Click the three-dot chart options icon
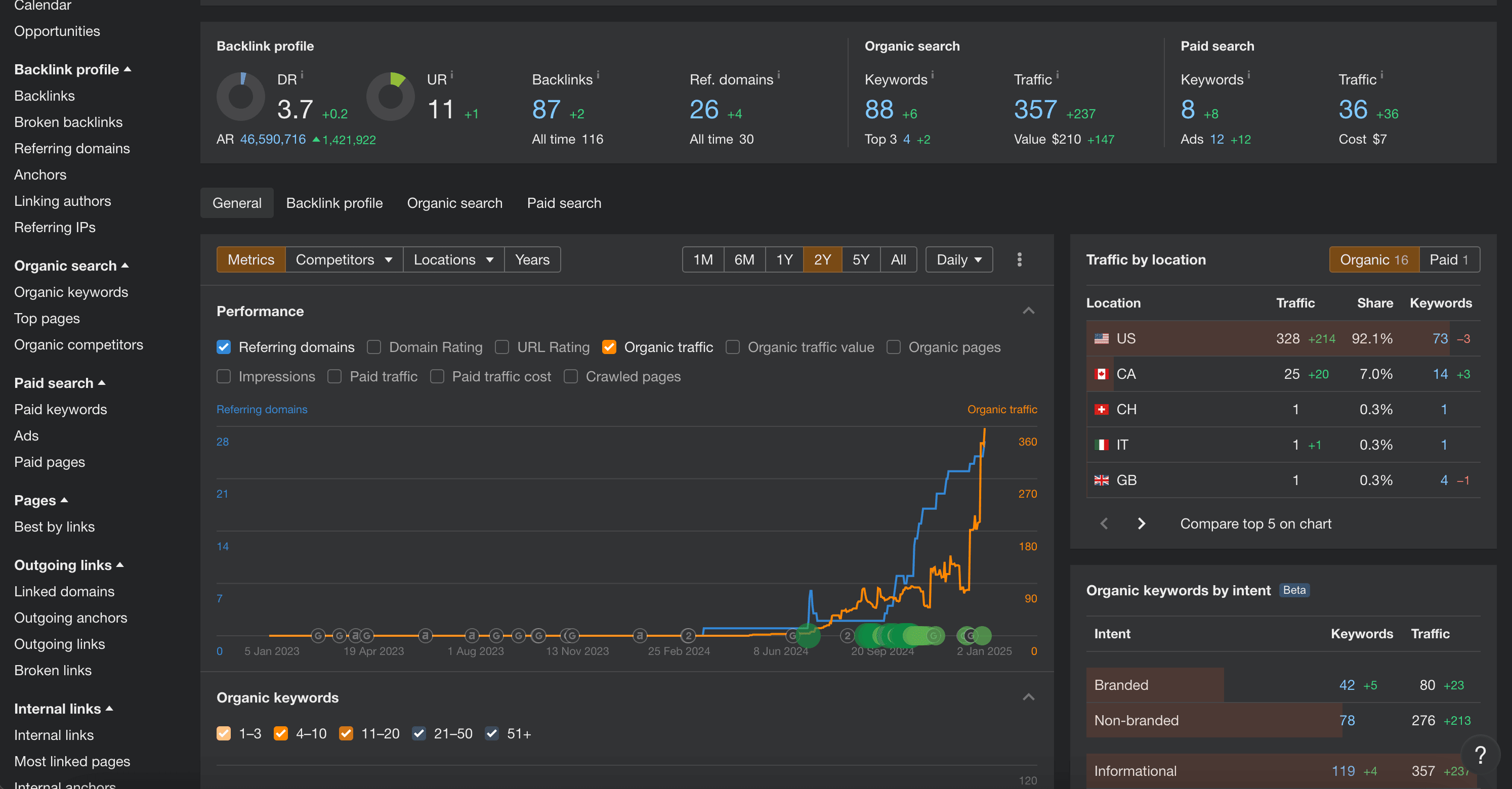Screen dimensions: 1512x789 click(1019, 259)
